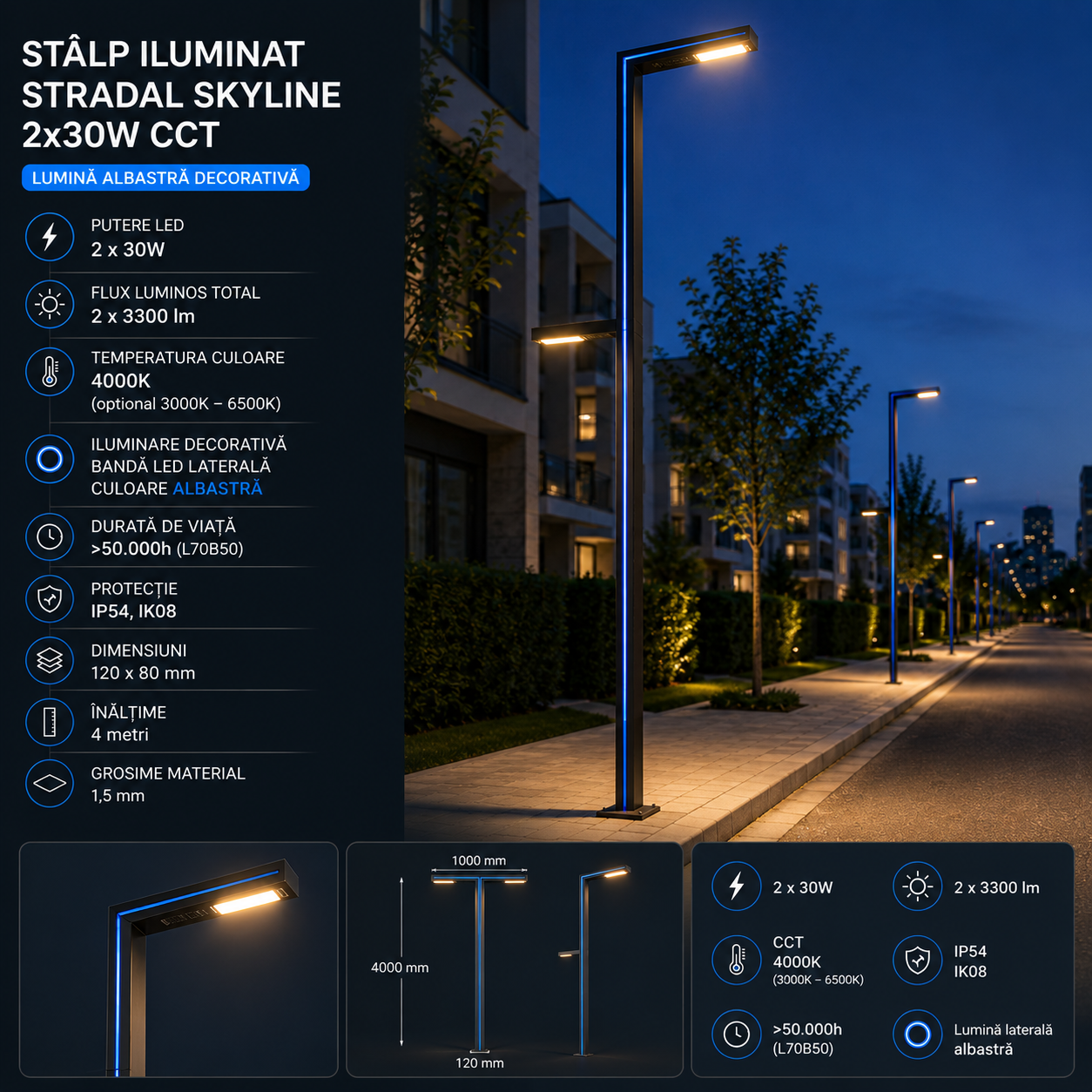Click the 1,5 mm thickness value

point(118,795)
